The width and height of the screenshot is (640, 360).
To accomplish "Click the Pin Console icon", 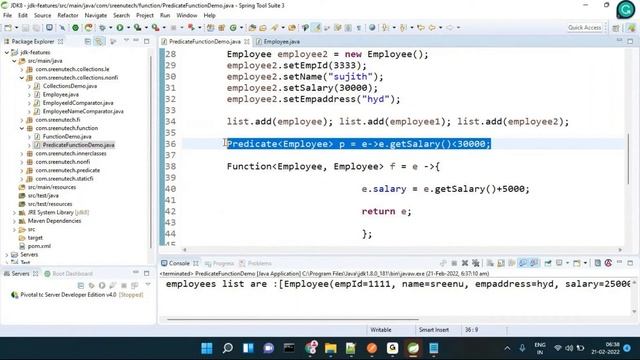I will 548,263.
